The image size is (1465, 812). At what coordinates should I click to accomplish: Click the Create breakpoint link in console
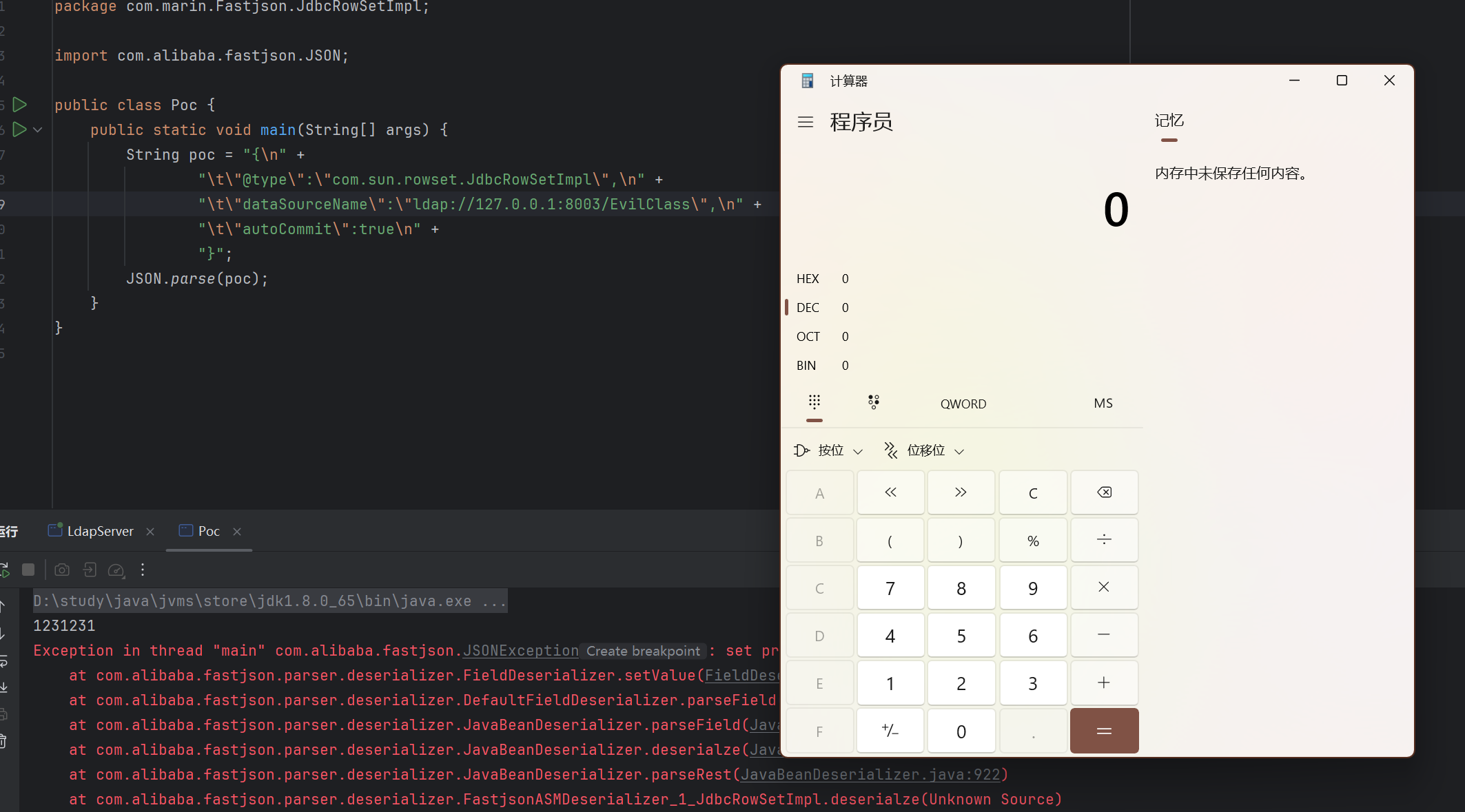pos(642,652)
